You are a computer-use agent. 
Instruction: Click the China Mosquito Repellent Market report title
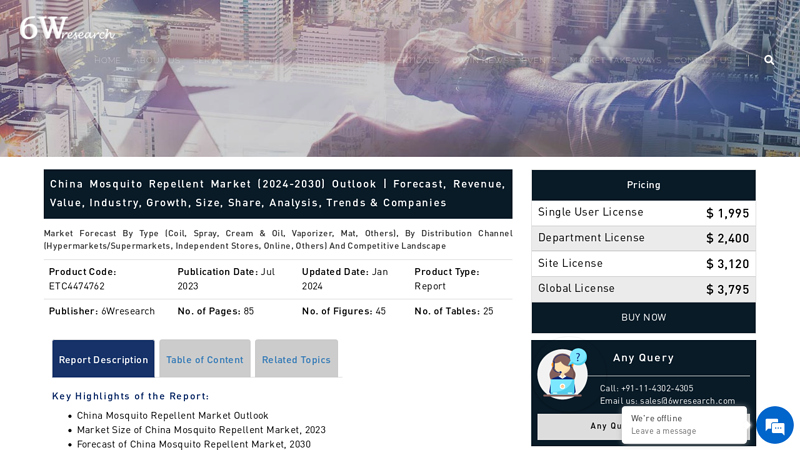278,194
